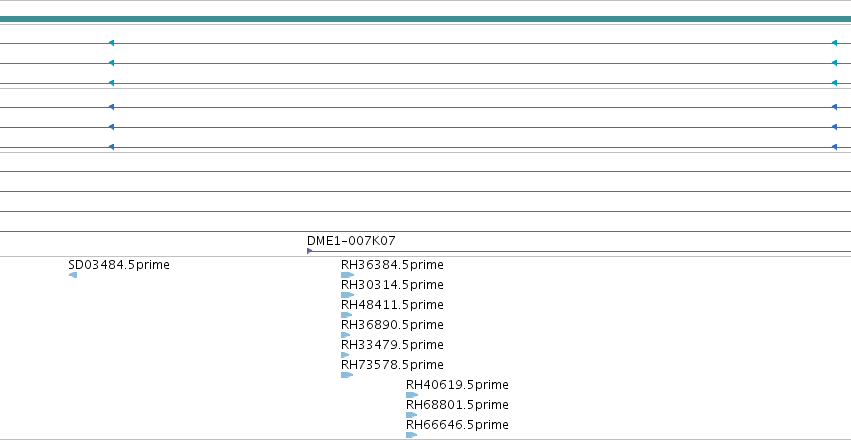Click the EST glyph beneath RH30314.5prime

347,295
